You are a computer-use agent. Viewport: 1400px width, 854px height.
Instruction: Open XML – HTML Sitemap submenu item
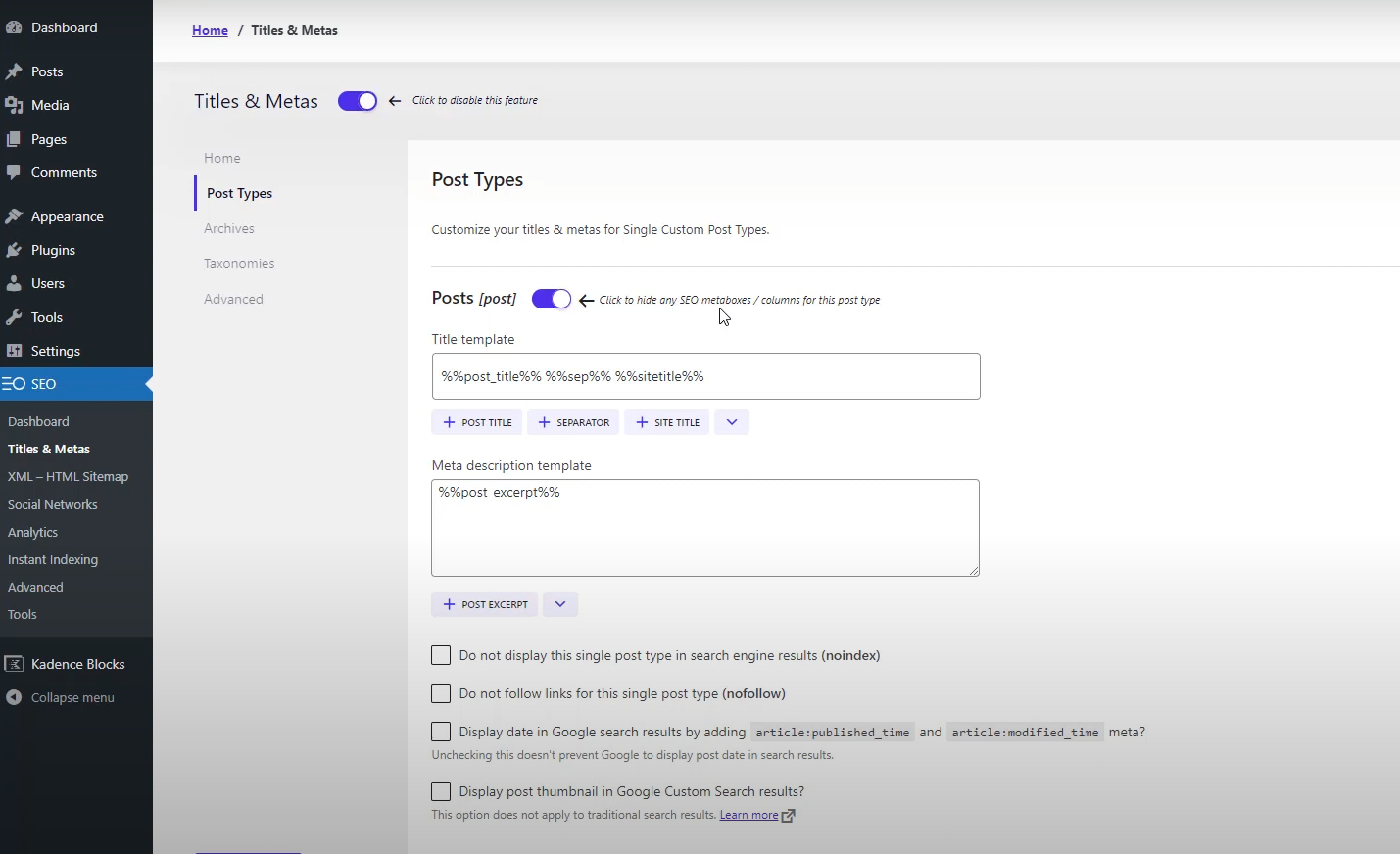(68, 476)
